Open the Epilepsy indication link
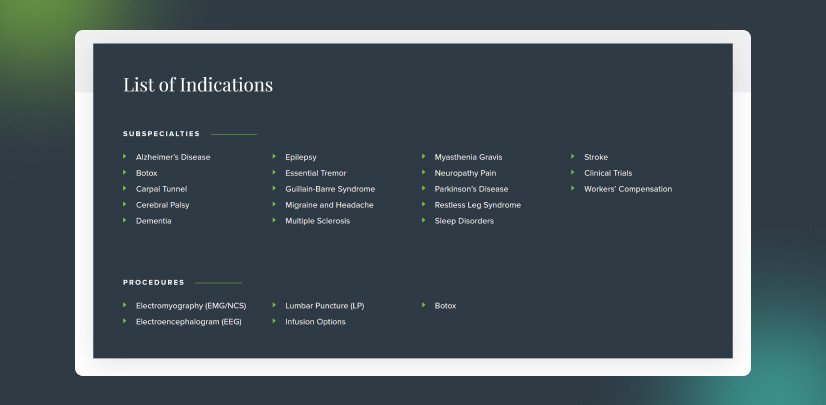Viewport: 826px width, 405px height. (x=301, y=157)
